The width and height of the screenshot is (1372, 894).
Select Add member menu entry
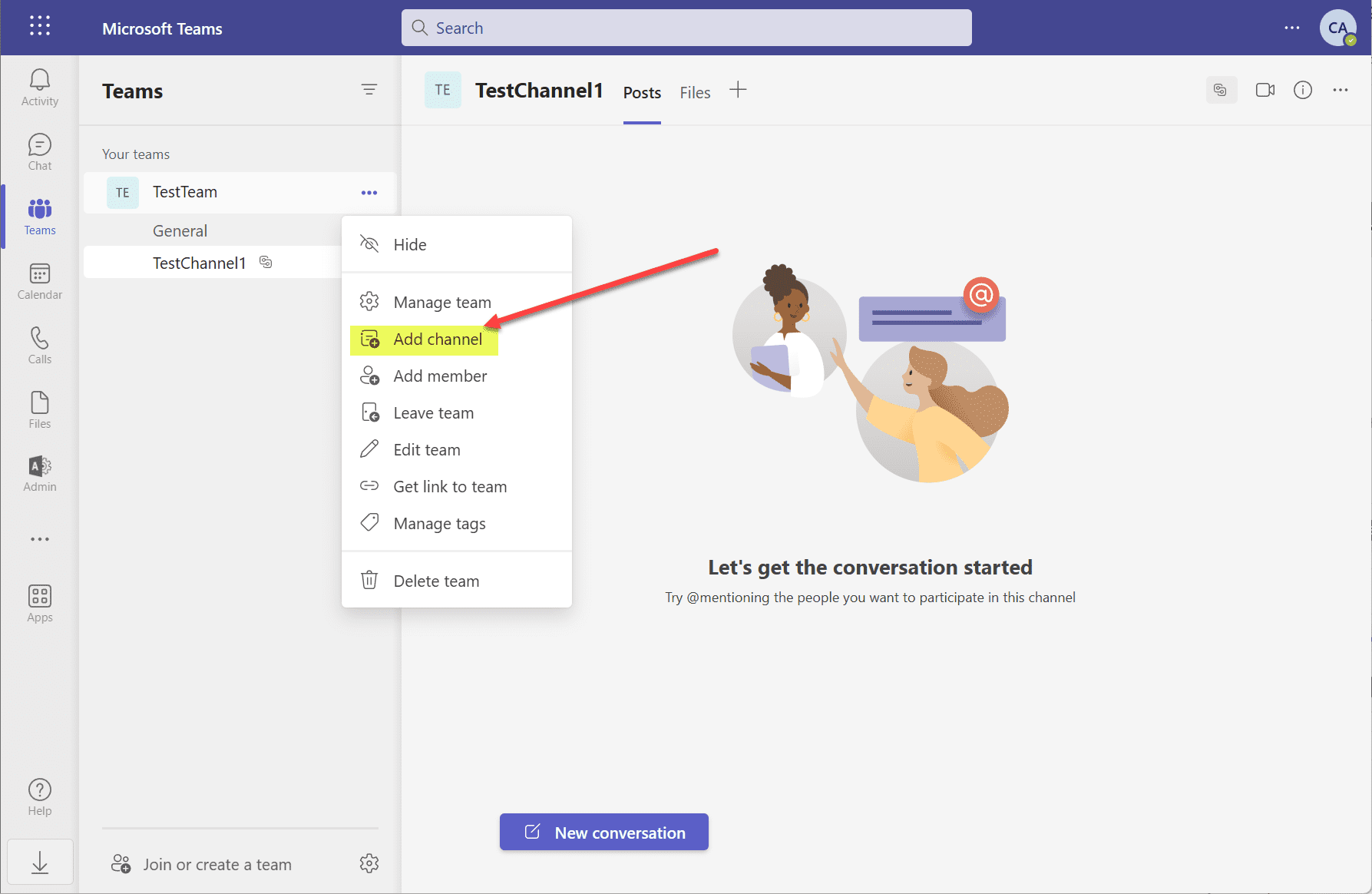point(457,376)
